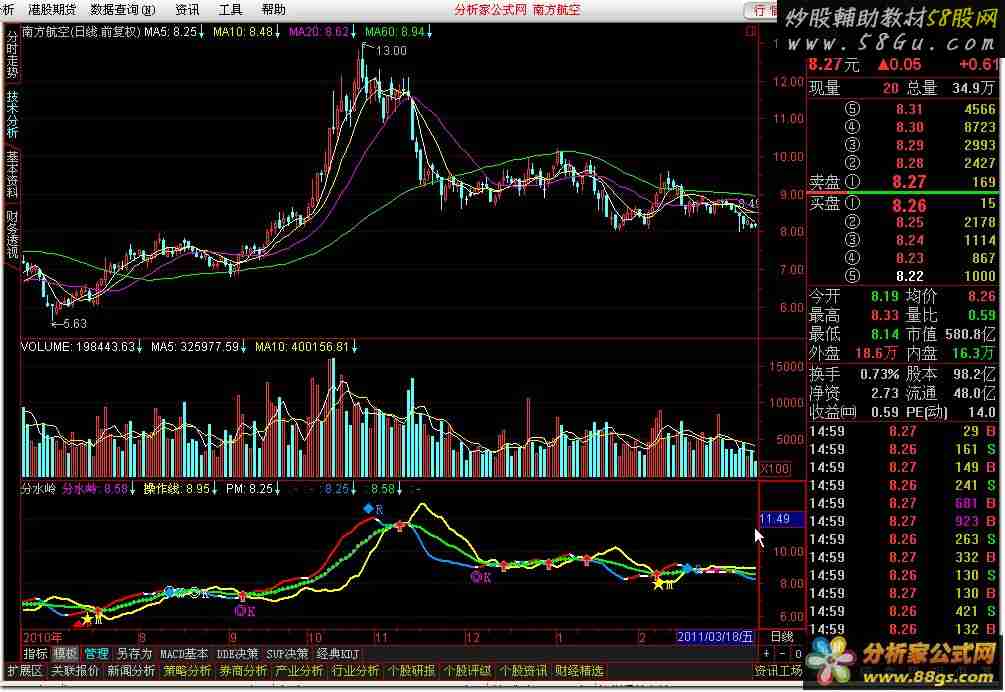Image resolution: width=1005 pixels, height=692 pixels.
Task: Open the 新闻分析 tab
Action: tap(131, 671)
